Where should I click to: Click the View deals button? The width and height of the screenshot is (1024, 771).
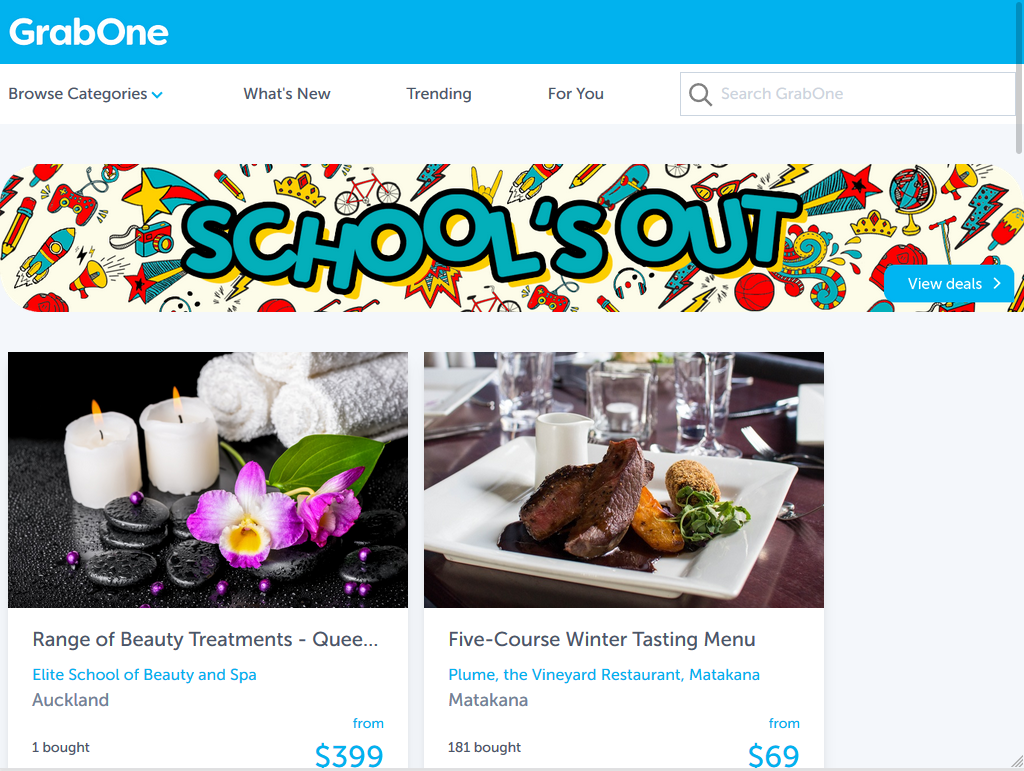[949, 283]
